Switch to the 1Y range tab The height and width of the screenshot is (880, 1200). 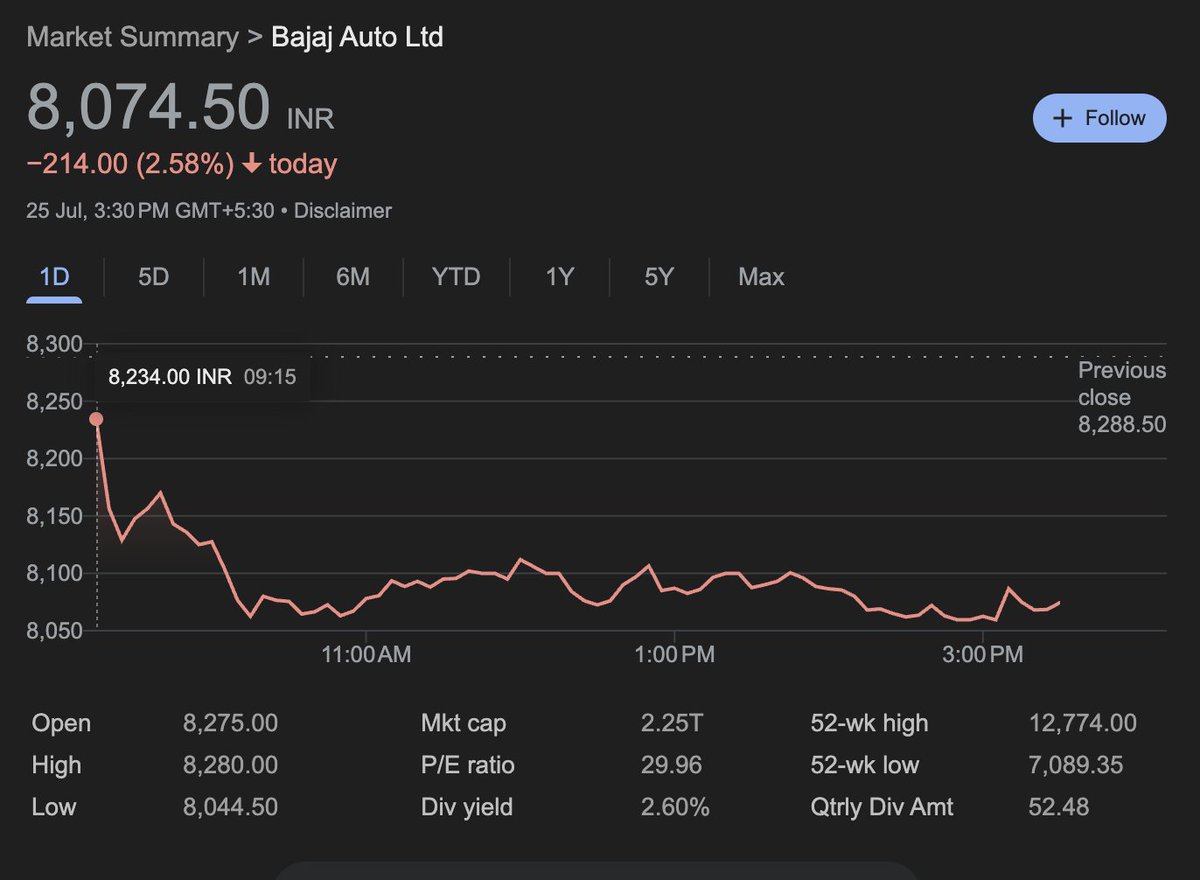click(x=560, y=277)
